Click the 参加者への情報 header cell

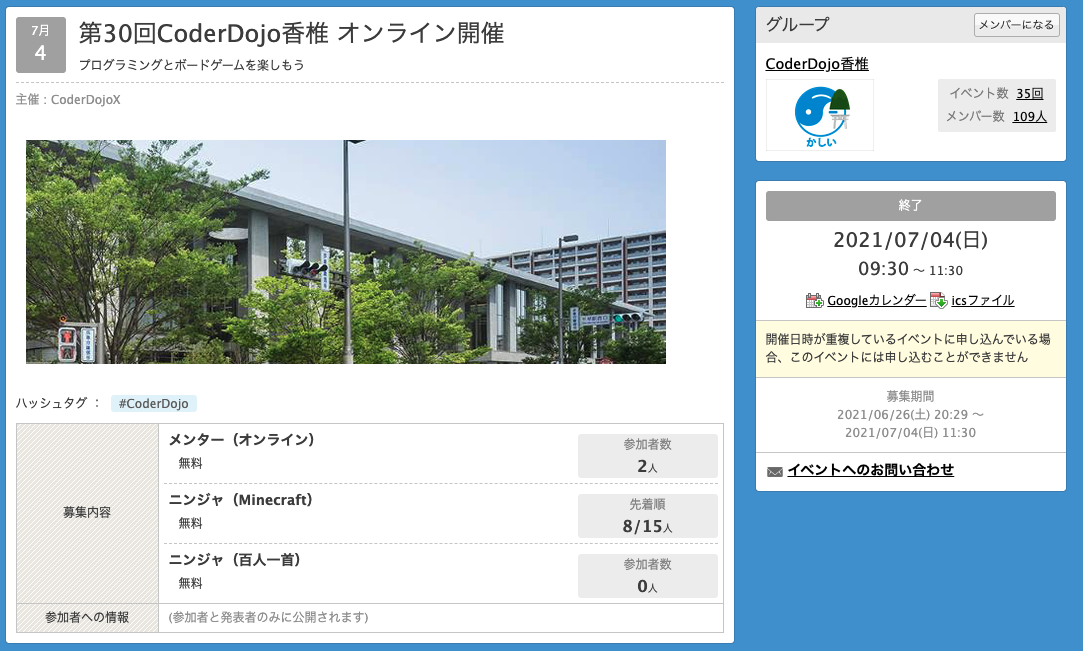coord(87,617)
